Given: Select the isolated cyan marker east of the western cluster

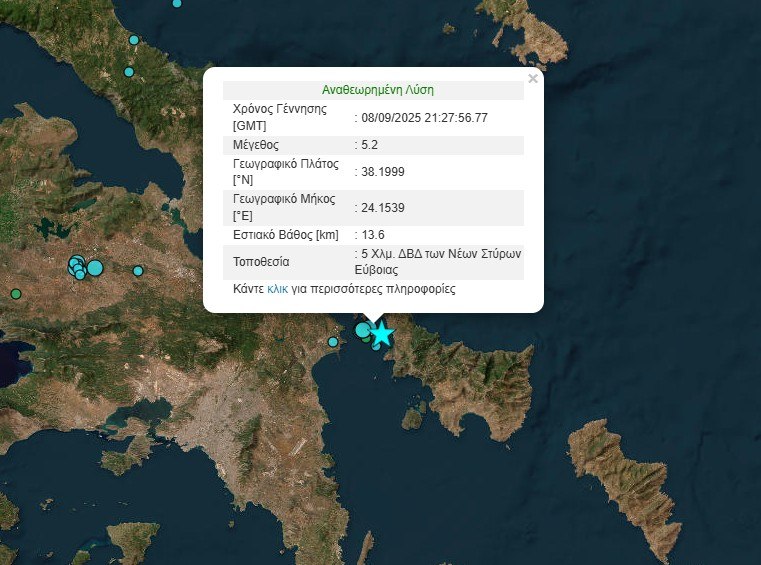Looking at the screenshot, I should pyautogui.click(x=138, y=271).
